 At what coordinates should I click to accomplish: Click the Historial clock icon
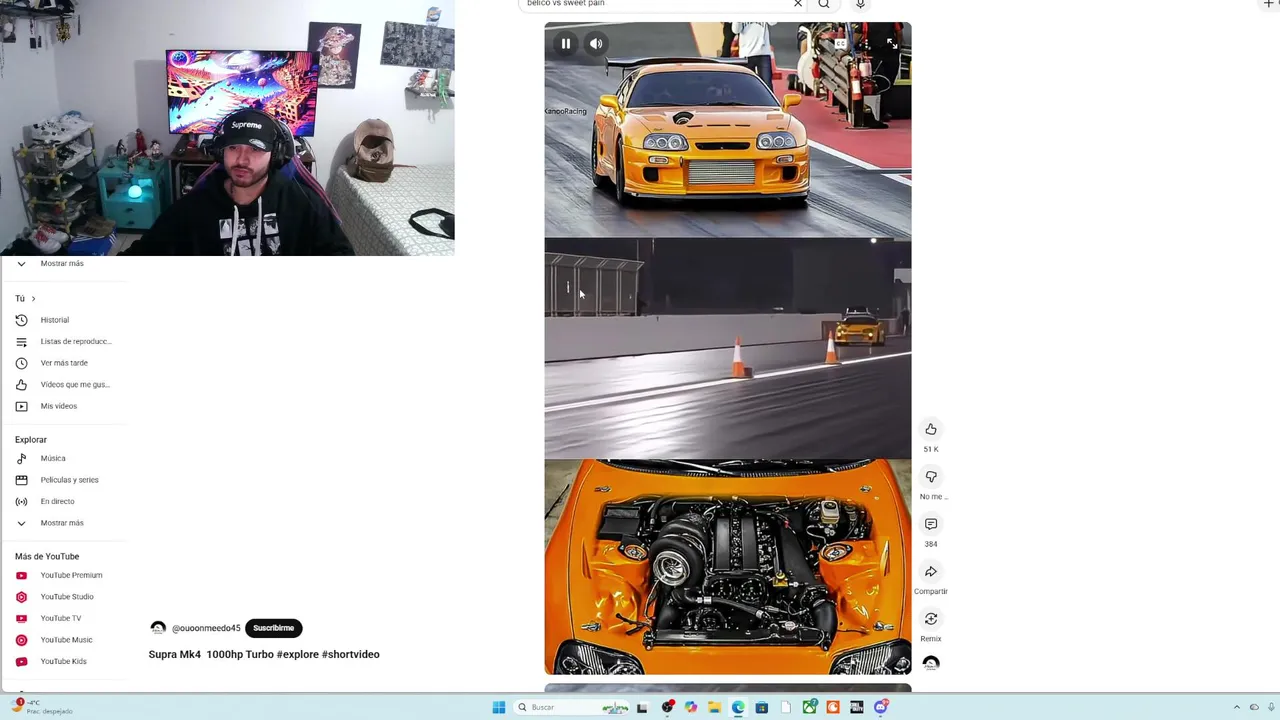pos(21,320)
